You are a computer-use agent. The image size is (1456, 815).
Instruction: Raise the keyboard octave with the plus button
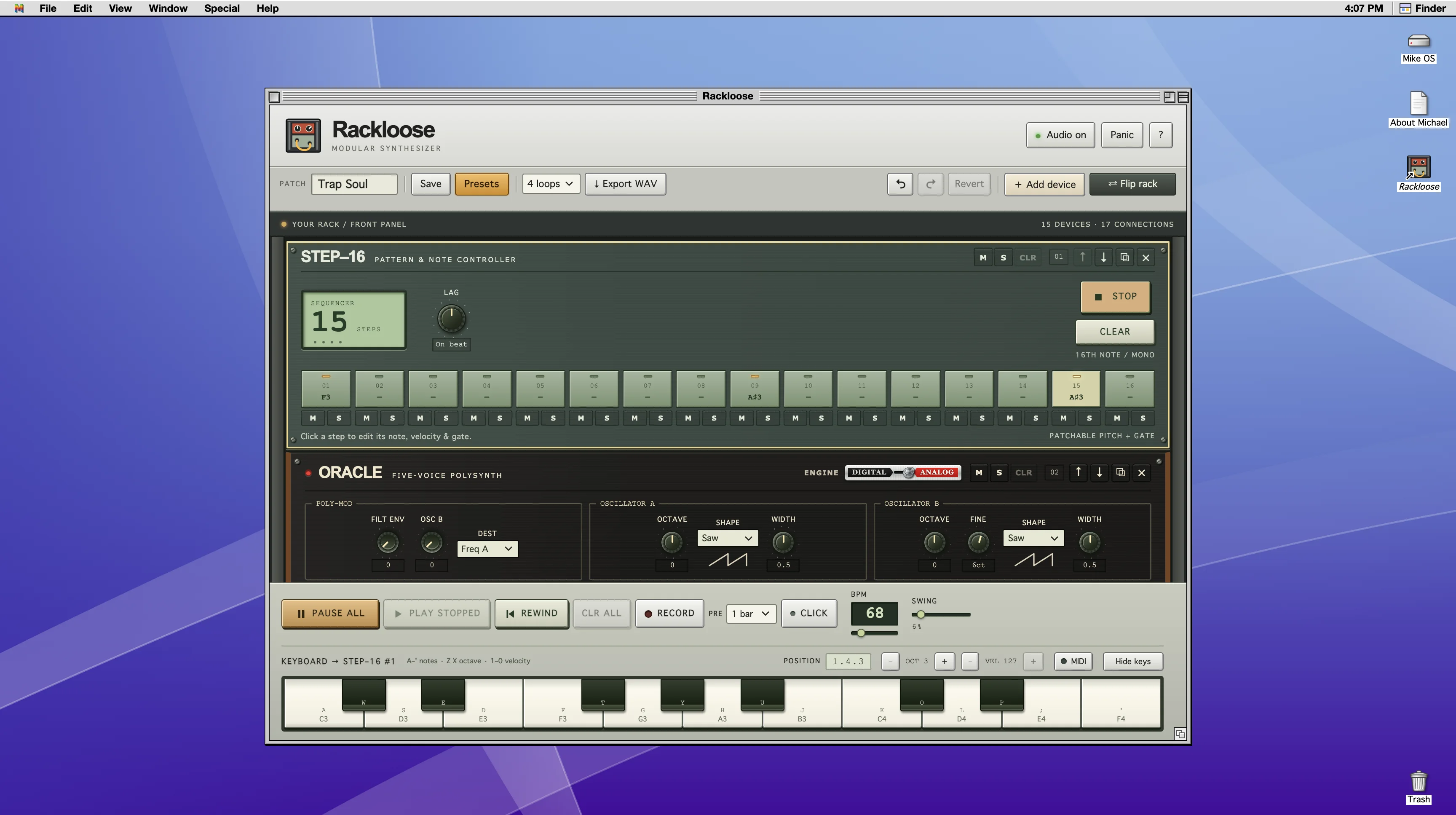coord(945,661)
